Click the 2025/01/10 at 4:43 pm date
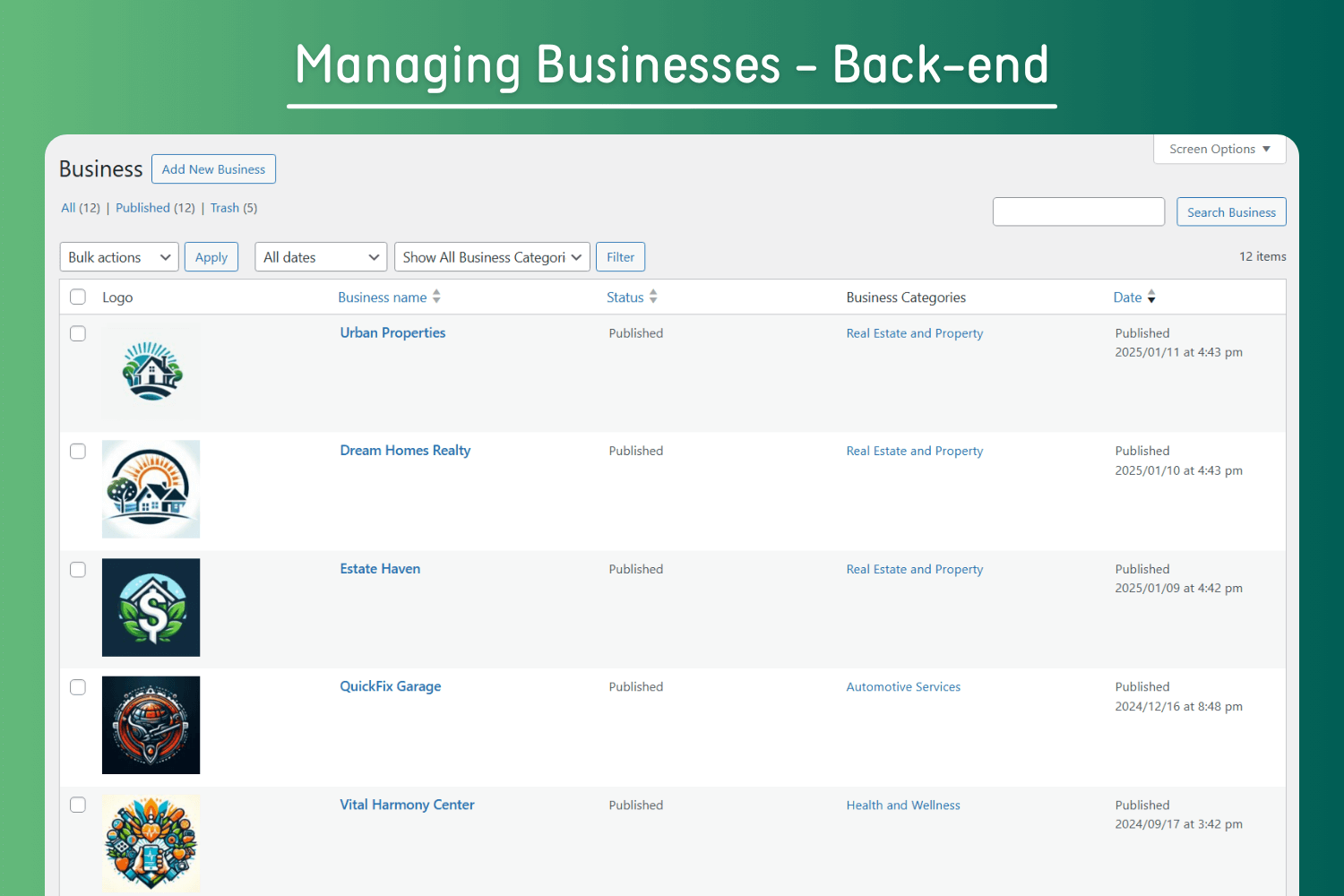Screen dimensions: 1344x896 coord(1178,470)
